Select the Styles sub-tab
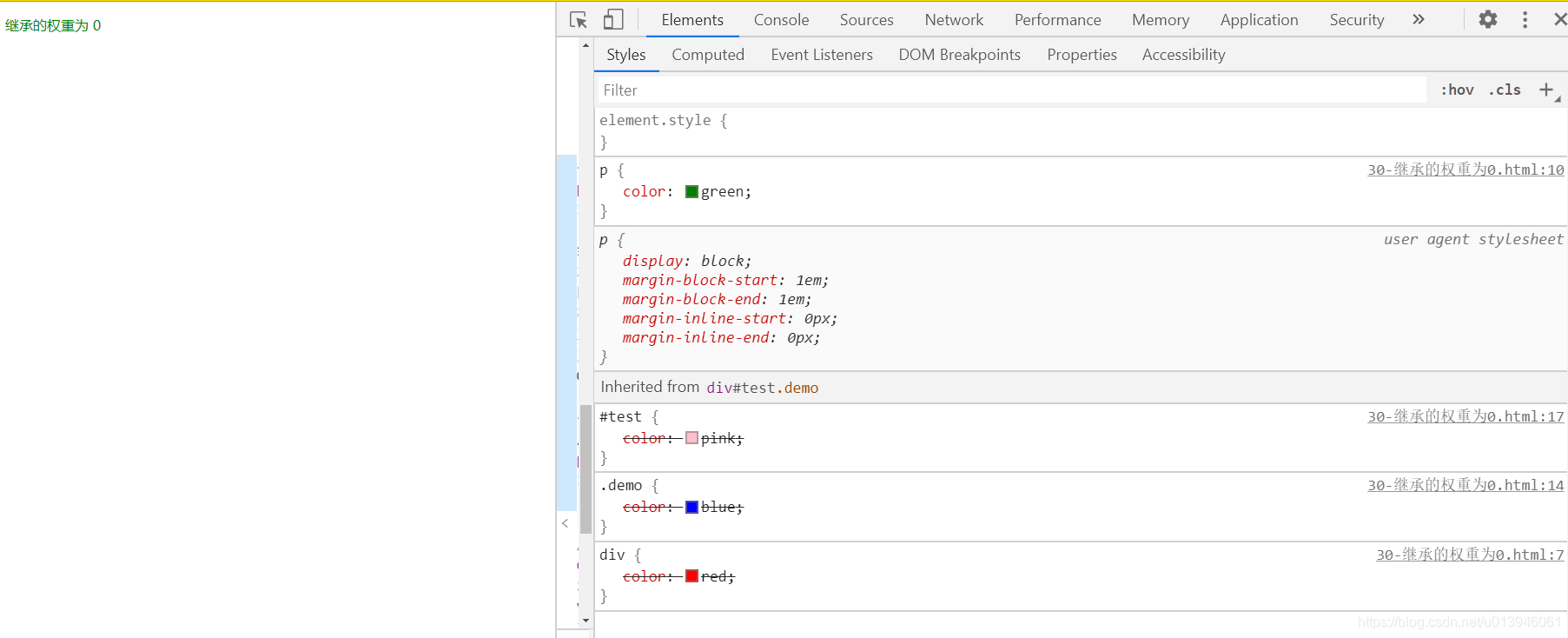 [x=625, y=55]
